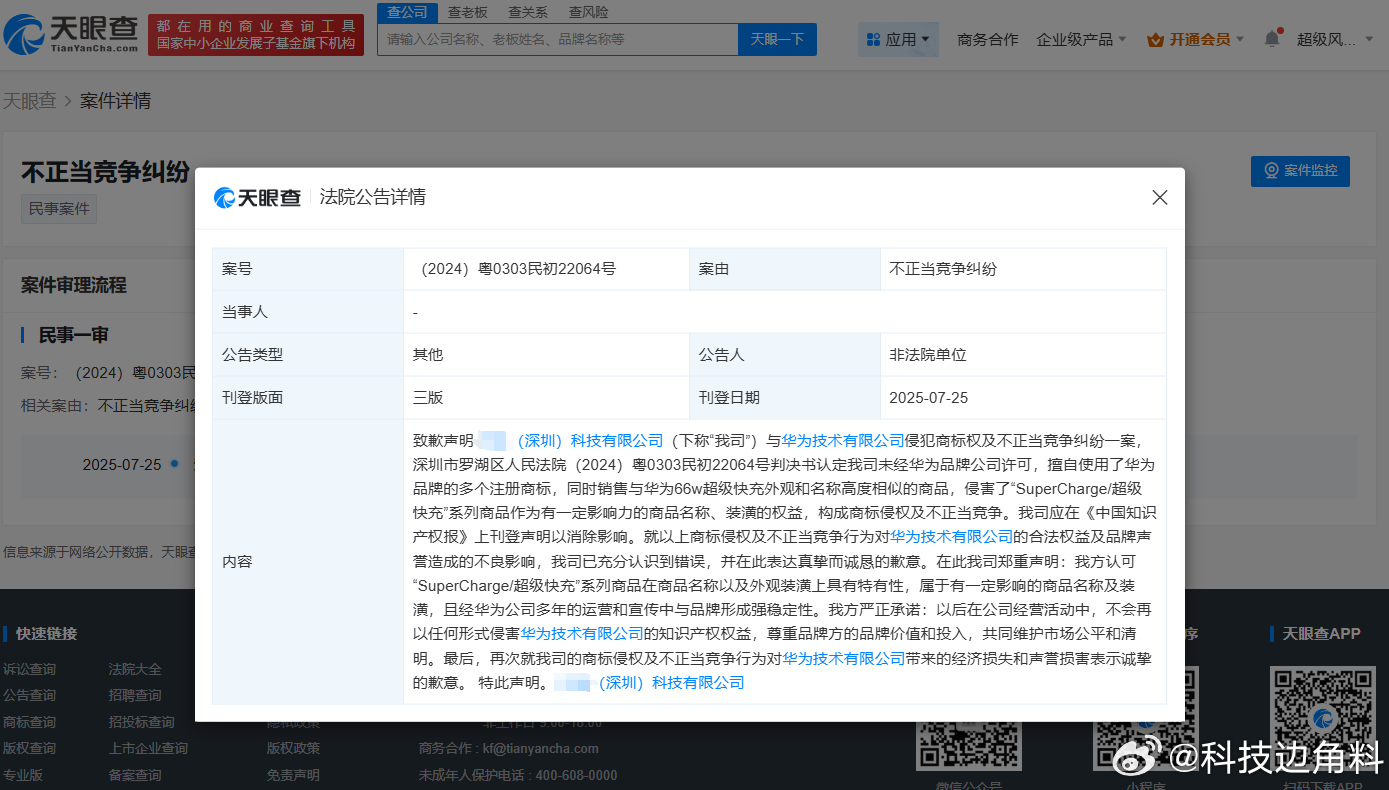The height and width of the screenshot is (790, 1389).
Task: Click the 天眼查APP download QR code
Action: 1324,718
